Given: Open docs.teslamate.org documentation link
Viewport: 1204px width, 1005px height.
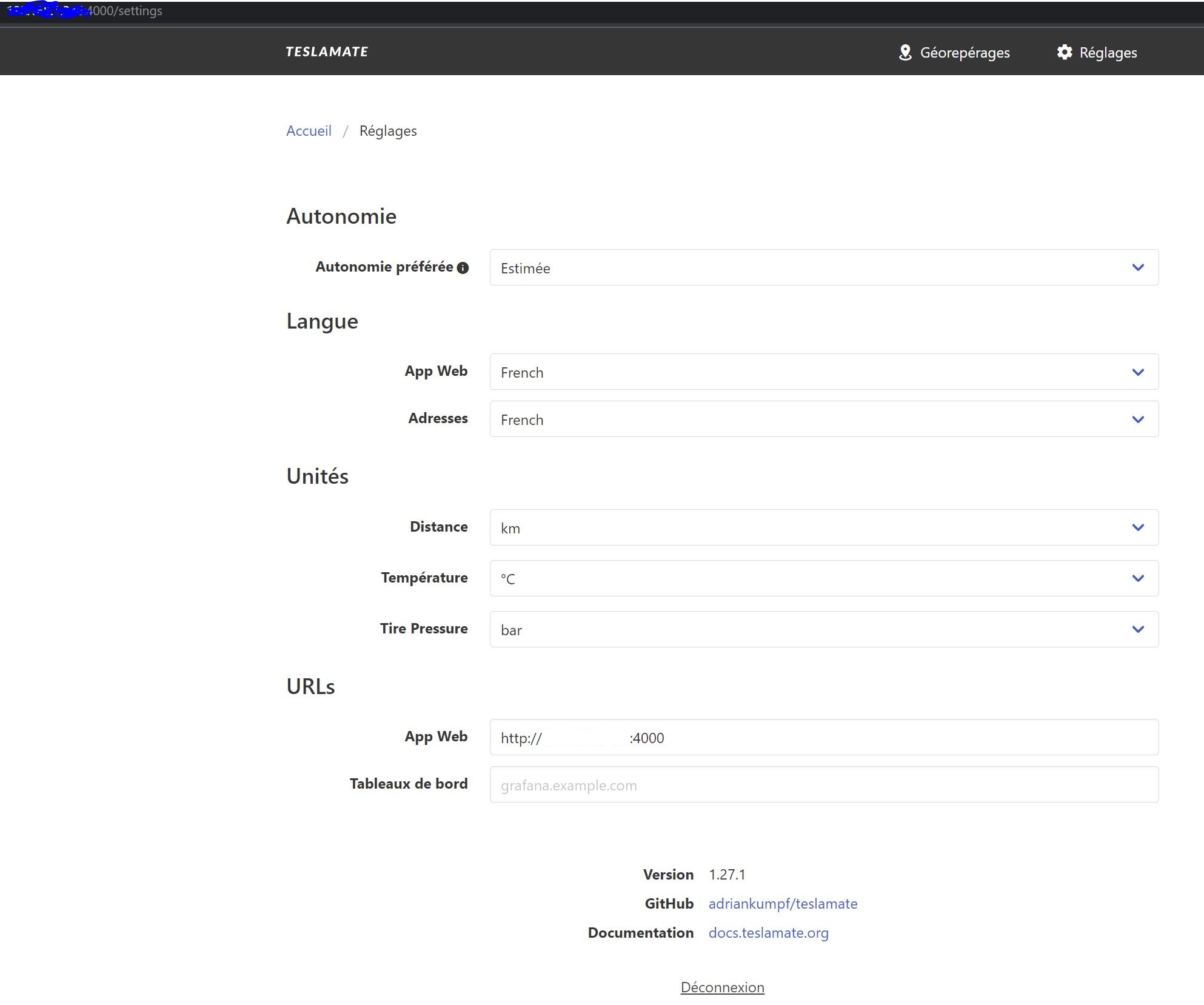Looking at the screenshot, I should pos(768,933).
